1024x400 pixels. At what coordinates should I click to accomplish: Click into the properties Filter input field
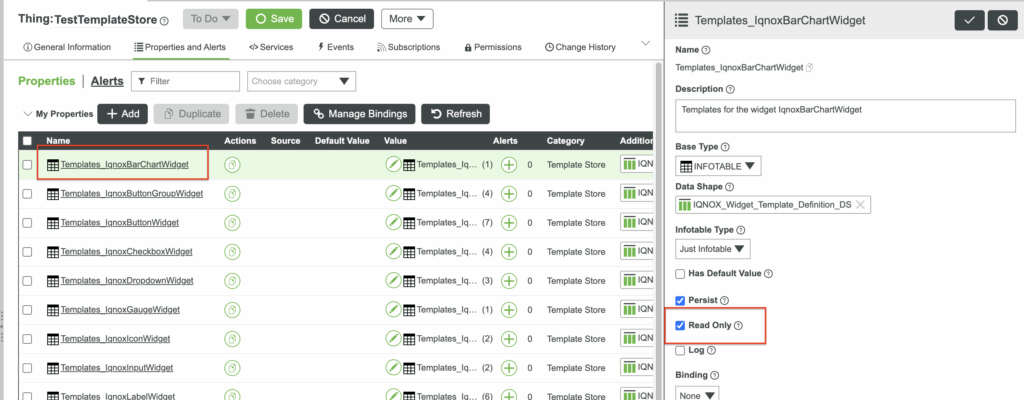[192, 81]
